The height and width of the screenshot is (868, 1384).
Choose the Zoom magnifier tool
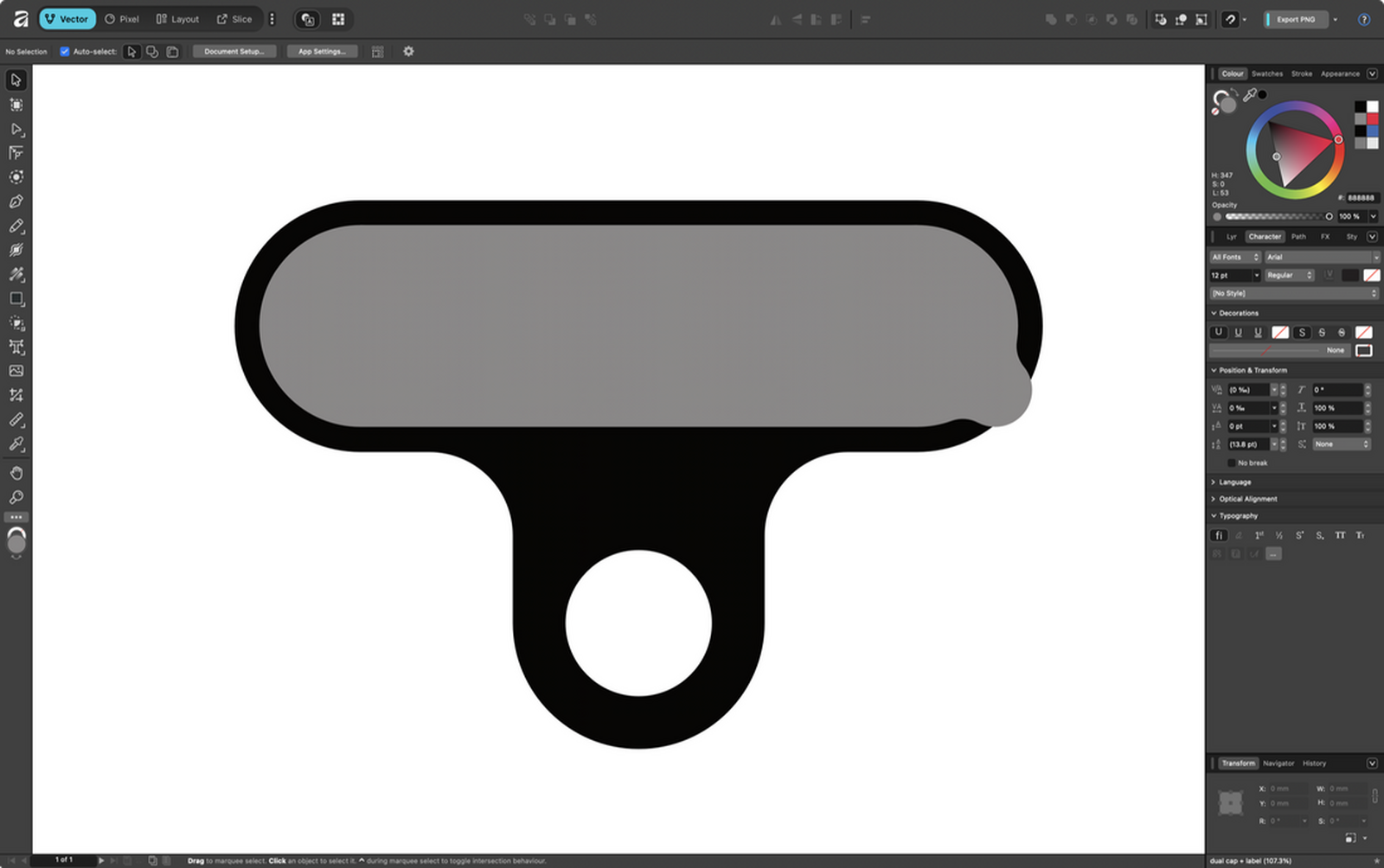click(x=16, y=497)
